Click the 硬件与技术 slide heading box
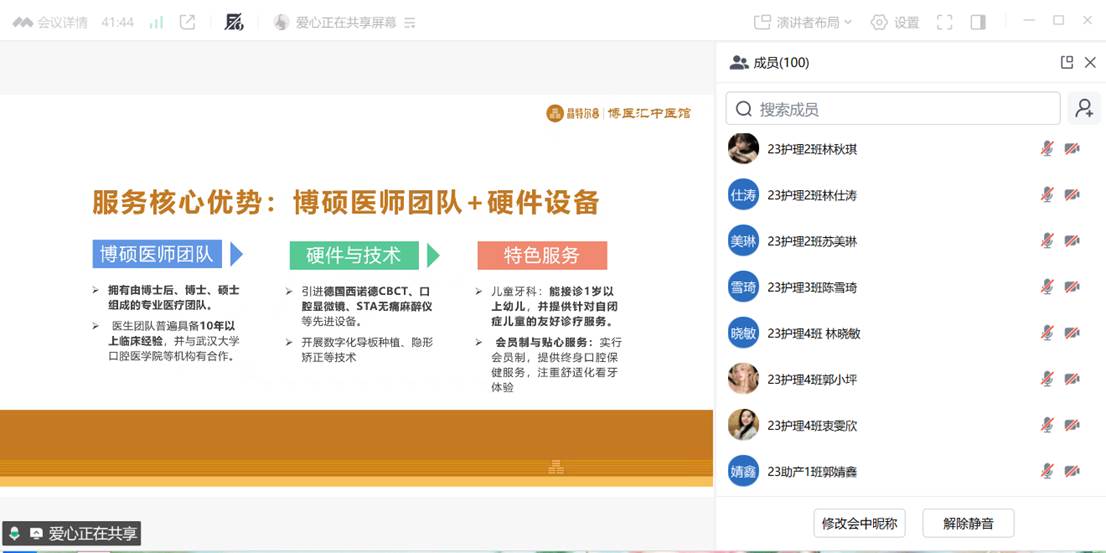1106x553 pixels. [x=353, y=255]
